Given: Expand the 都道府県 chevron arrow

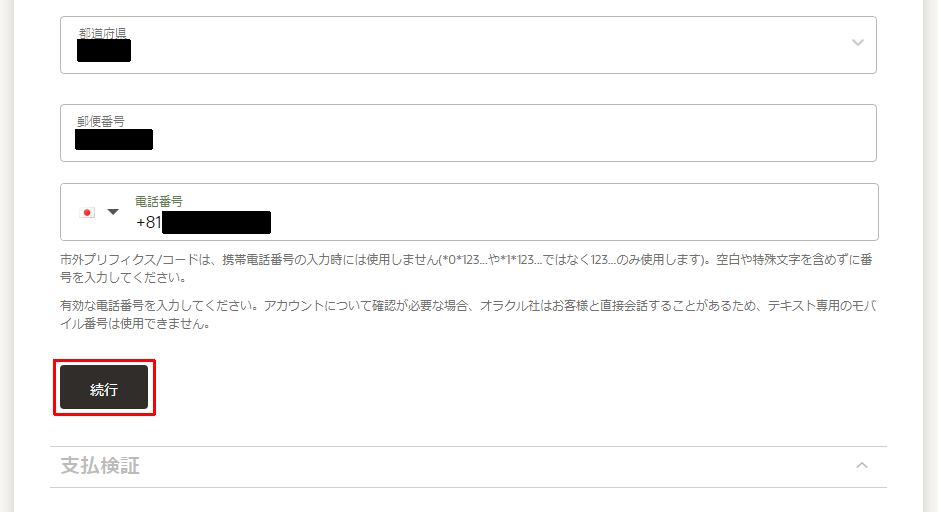Looking at the screenshot, I should coord(858,42).
